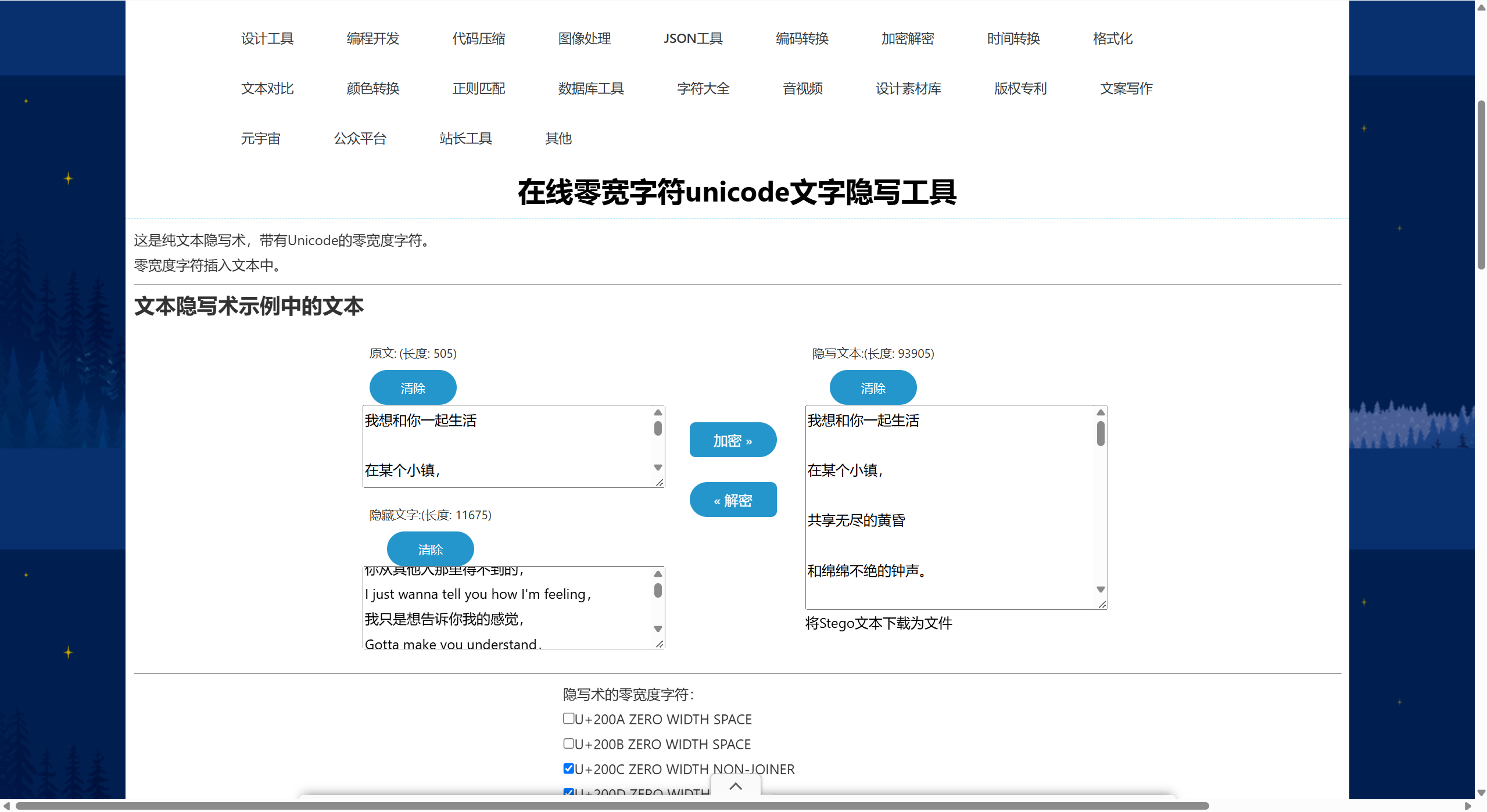
Task: Open 文案写作 menu
Action: (1126, 88)
